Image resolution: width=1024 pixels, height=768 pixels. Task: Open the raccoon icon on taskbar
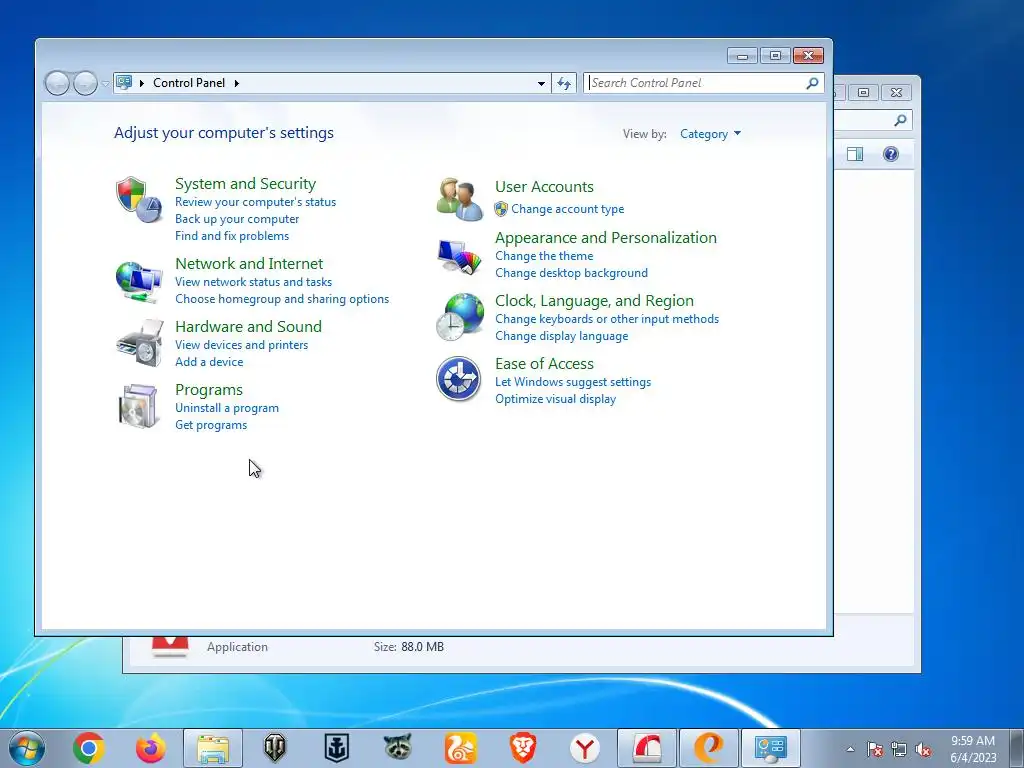pos(398,747)
